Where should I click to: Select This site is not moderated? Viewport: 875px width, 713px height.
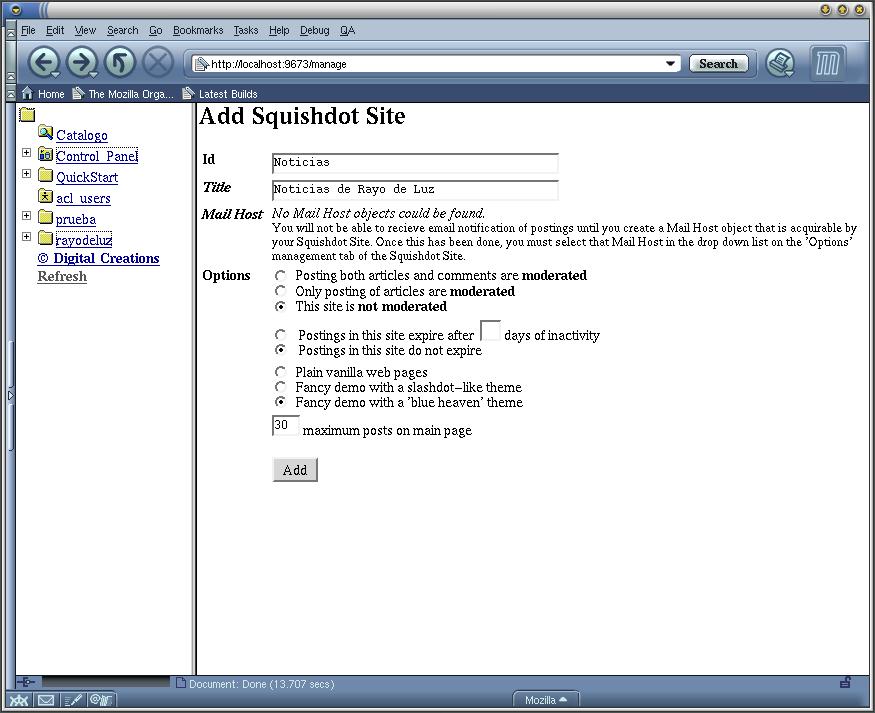(x=281, y=306)
